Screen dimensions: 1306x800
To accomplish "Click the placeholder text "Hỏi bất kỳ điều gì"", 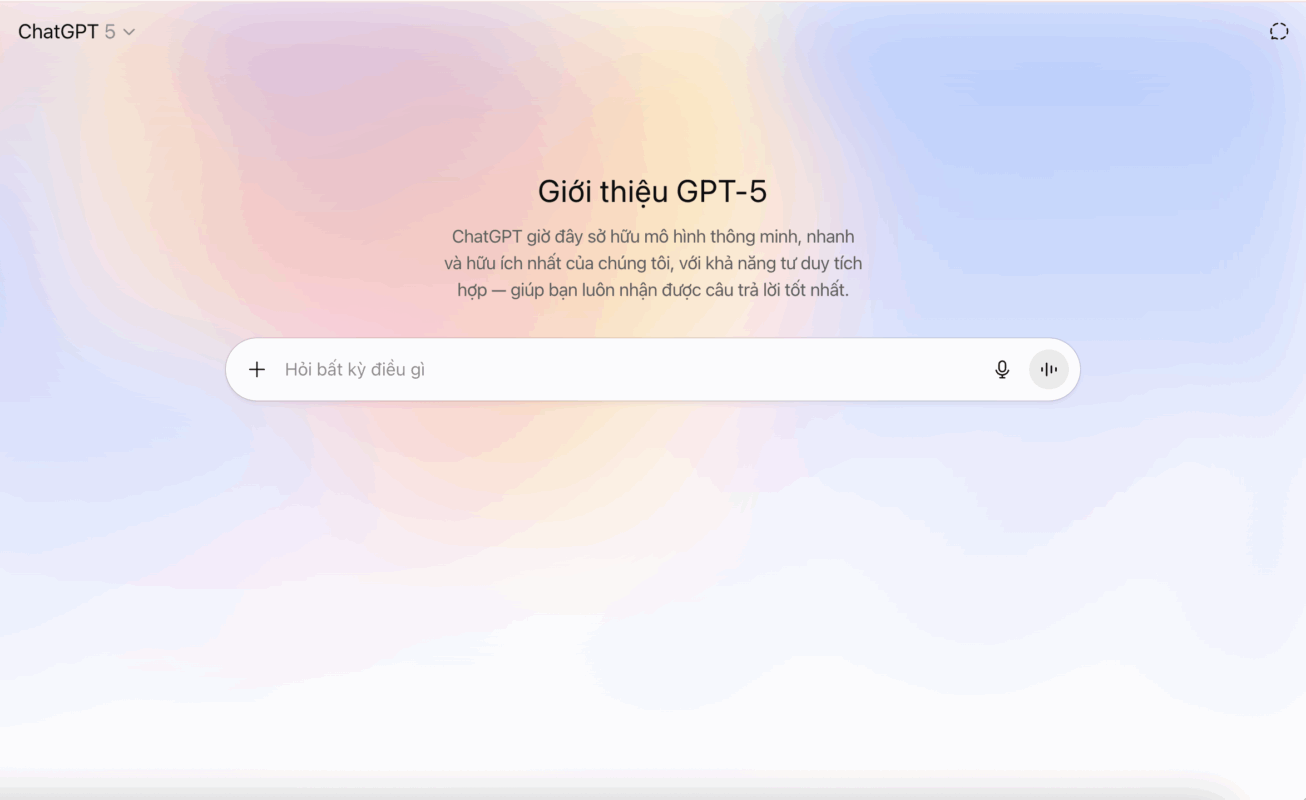I will (355, 370).
